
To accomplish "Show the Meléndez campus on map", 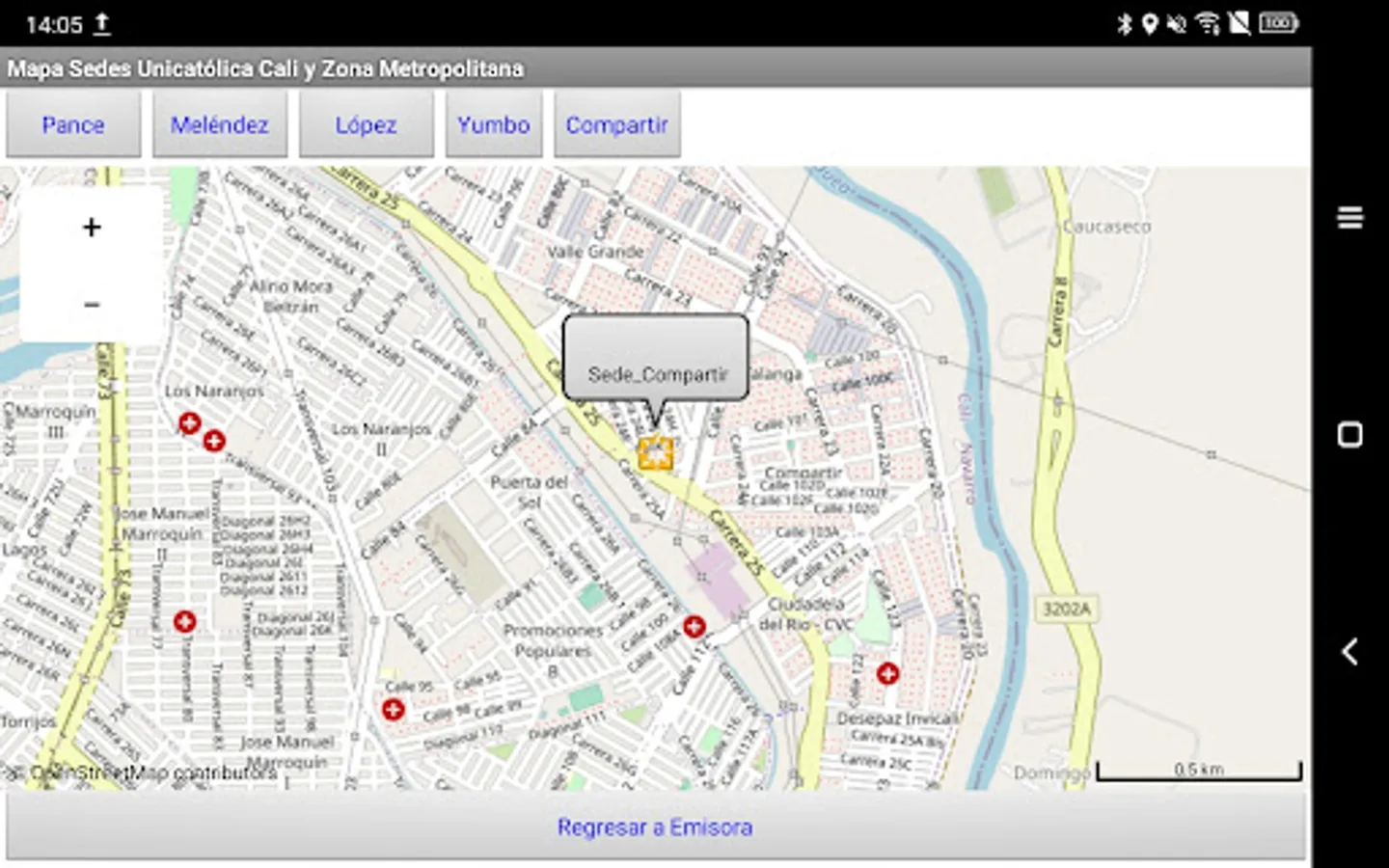I will tap(220, 124).
